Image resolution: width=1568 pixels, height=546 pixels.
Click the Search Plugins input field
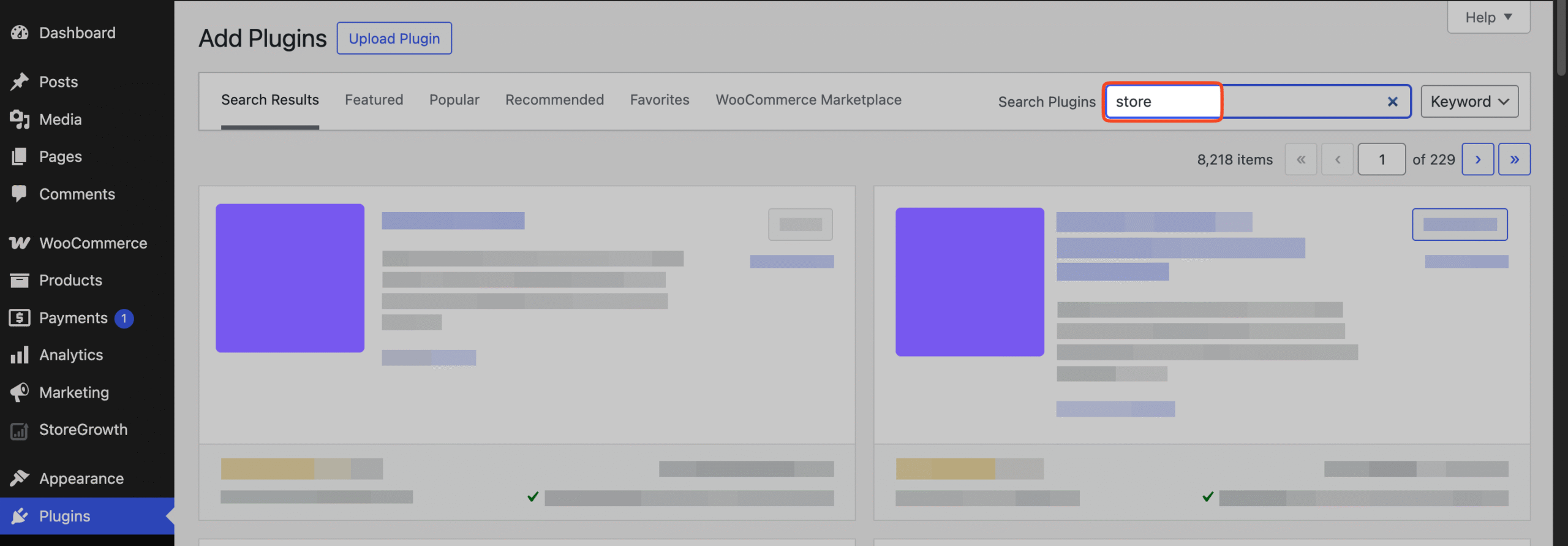(1259, 102)
